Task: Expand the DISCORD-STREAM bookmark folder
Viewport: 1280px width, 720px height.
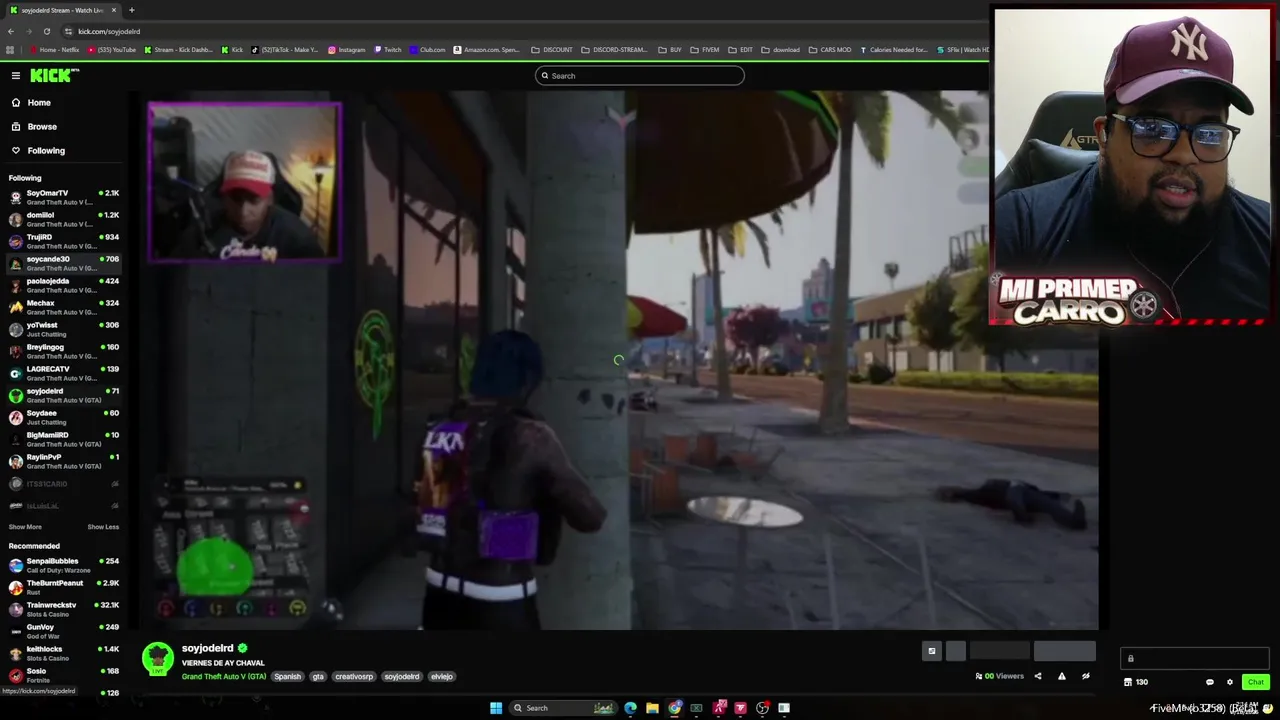Action: 614,49
